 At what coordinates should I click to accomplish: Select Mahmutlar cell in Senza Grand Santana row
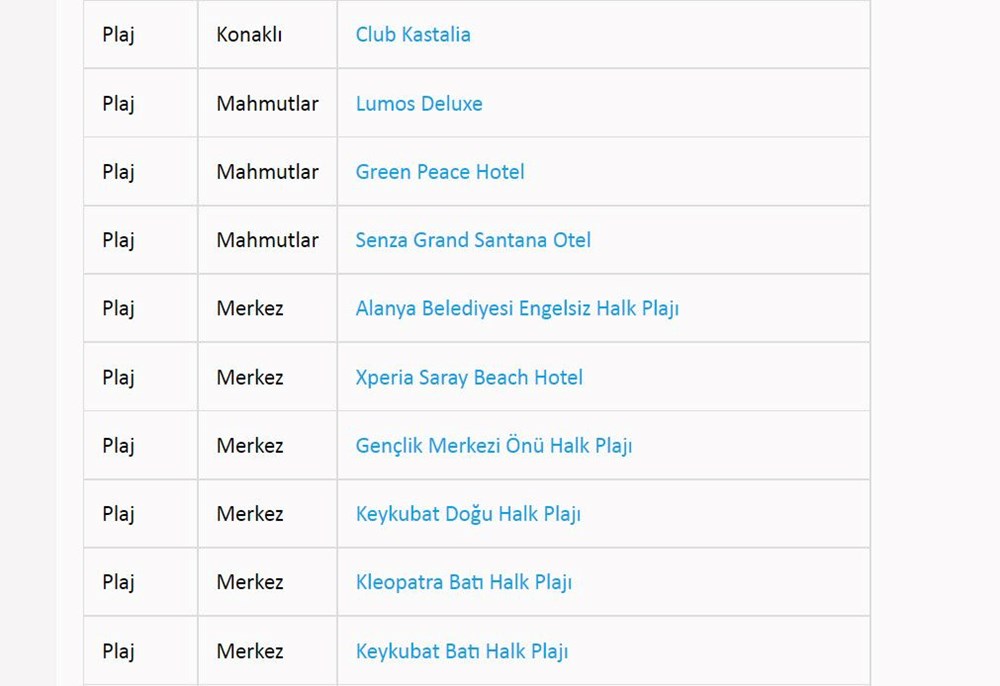coord(267,240)
